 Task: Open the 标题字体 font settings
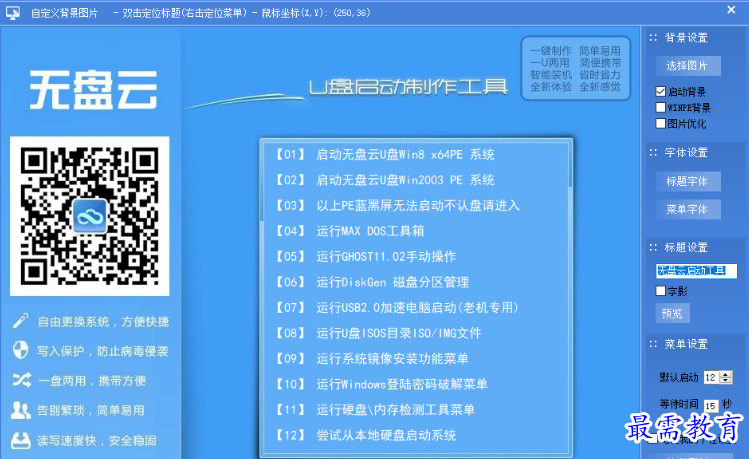(x=687, y=181)
